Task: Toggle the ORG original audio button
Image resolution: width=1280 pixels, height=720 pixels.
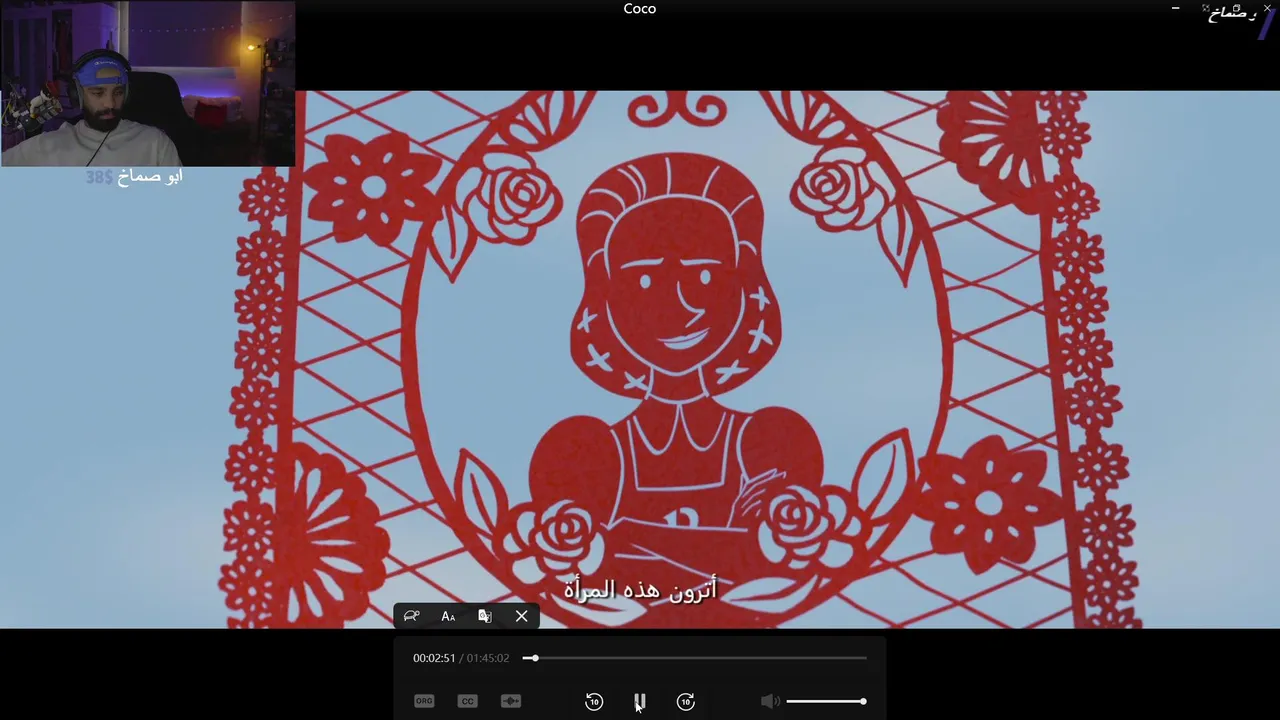Action: coord(424,701)
